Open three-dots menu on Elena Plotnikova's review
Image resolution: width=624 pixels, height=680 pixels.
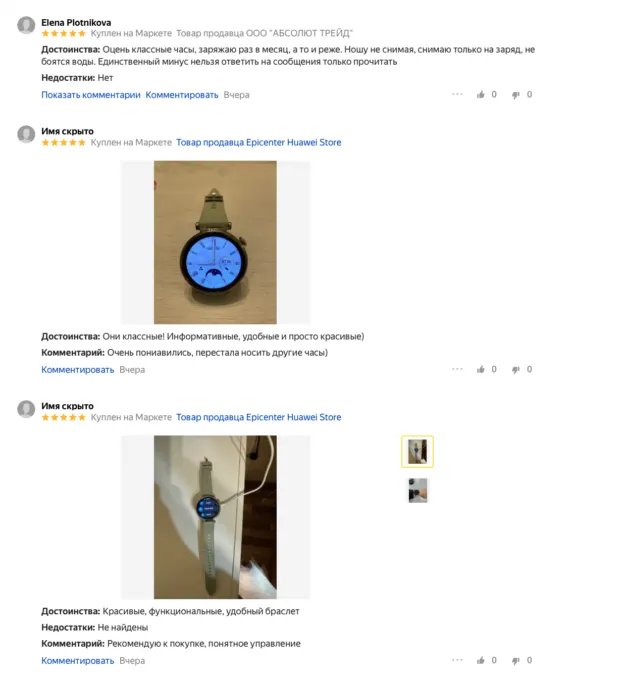[457, 94]
